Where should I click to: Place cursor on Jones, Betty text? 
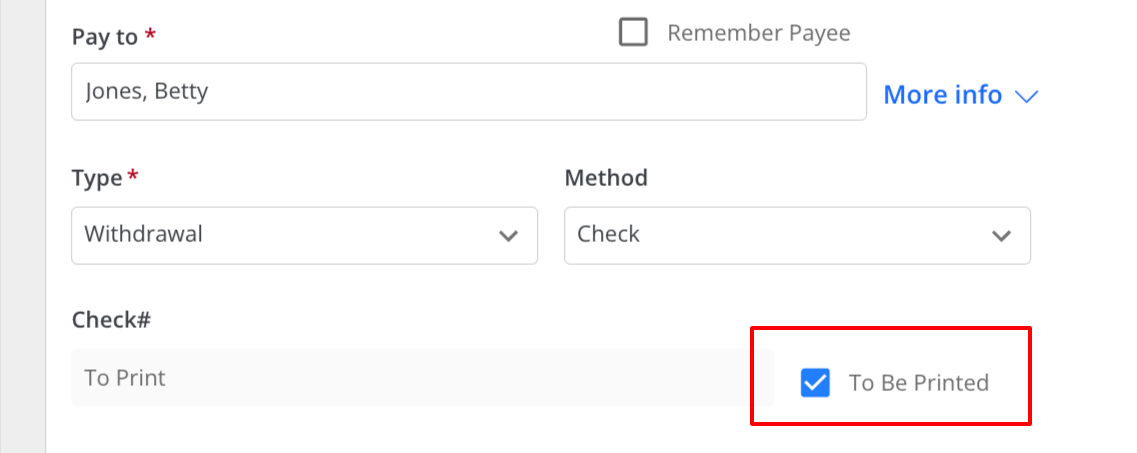[x=146, y=91]
